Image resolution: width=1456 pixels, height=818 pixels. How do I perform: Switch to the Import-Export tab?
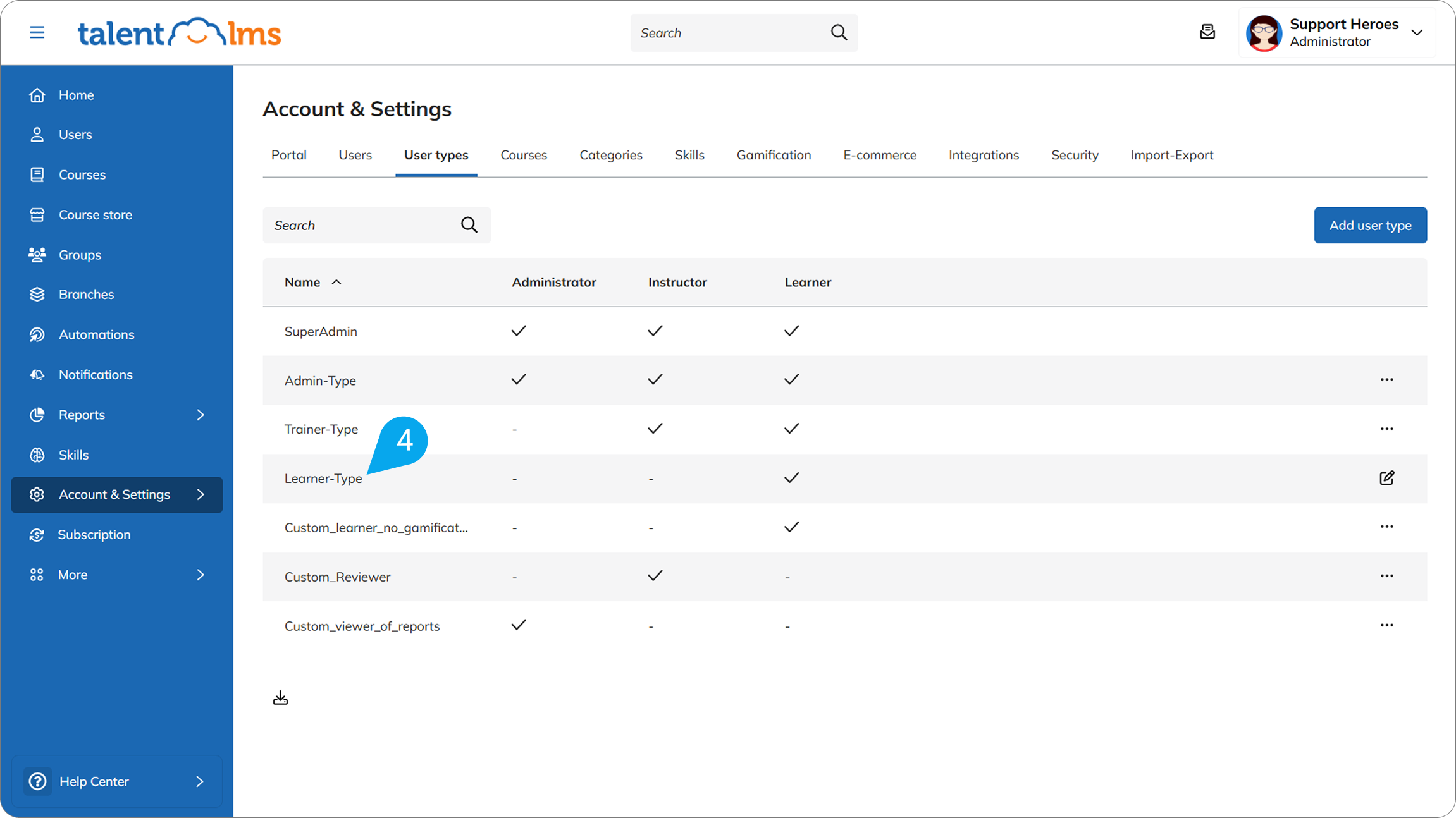1171,156
